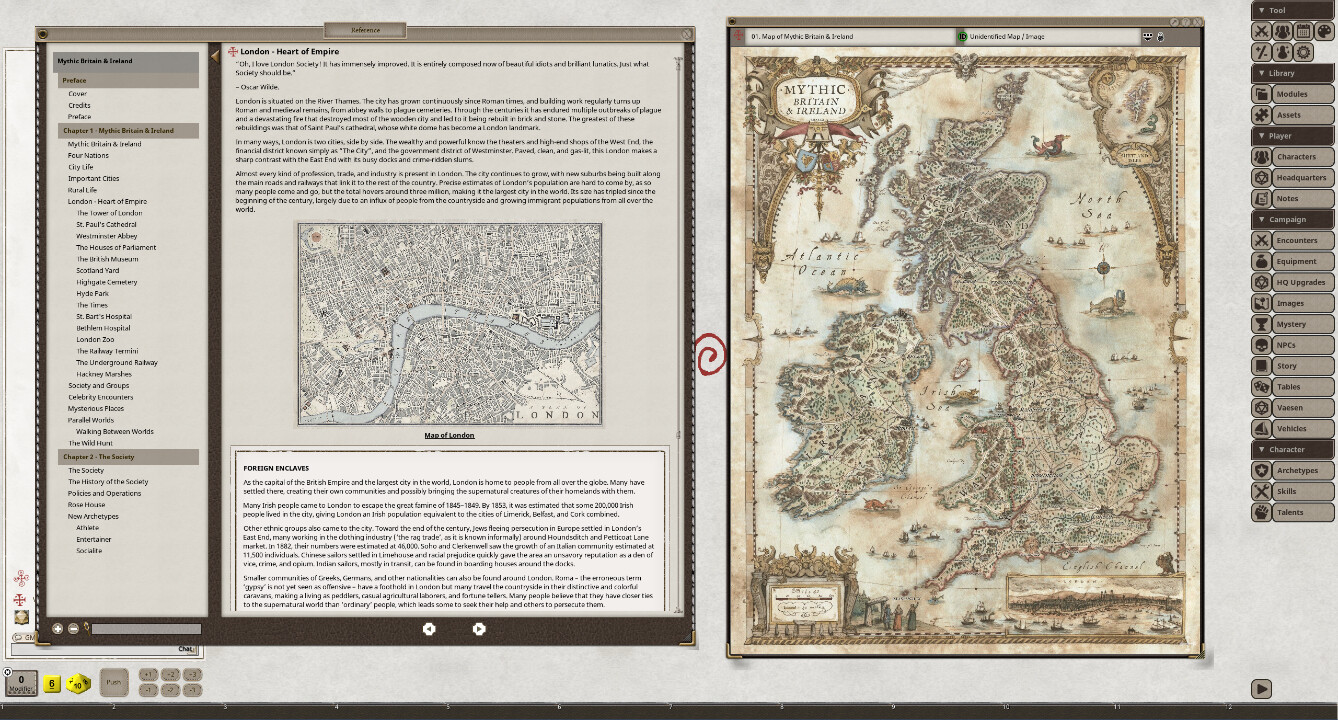Collapse the Character sidebar section
The width and height of the screenshot is (1338, 720).
pos(1292,450)
